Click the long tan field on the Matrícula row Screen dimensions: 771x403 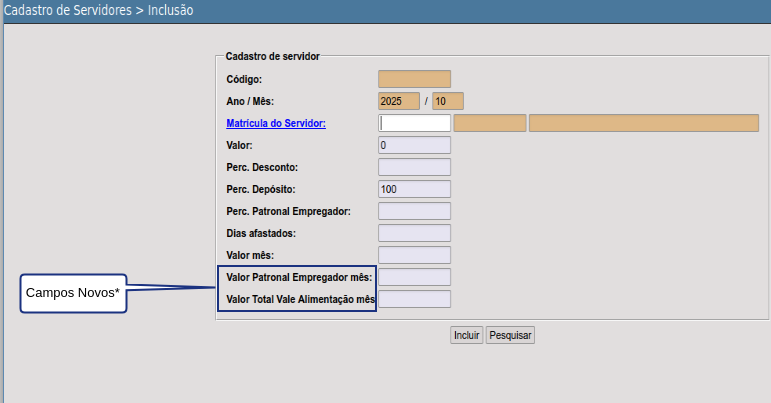tap(643, 123)
